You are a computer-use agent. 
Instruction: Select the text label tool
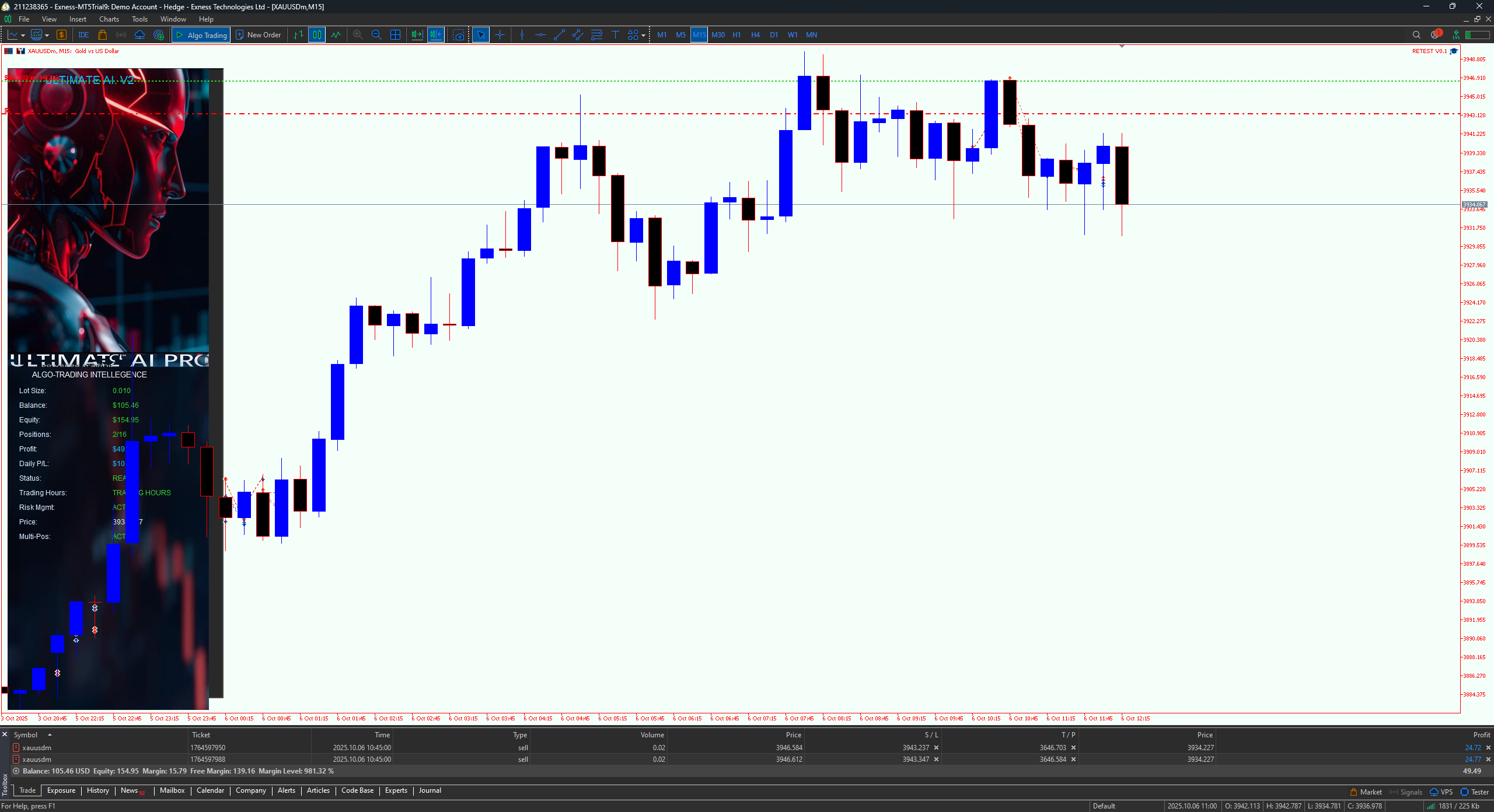615,35
